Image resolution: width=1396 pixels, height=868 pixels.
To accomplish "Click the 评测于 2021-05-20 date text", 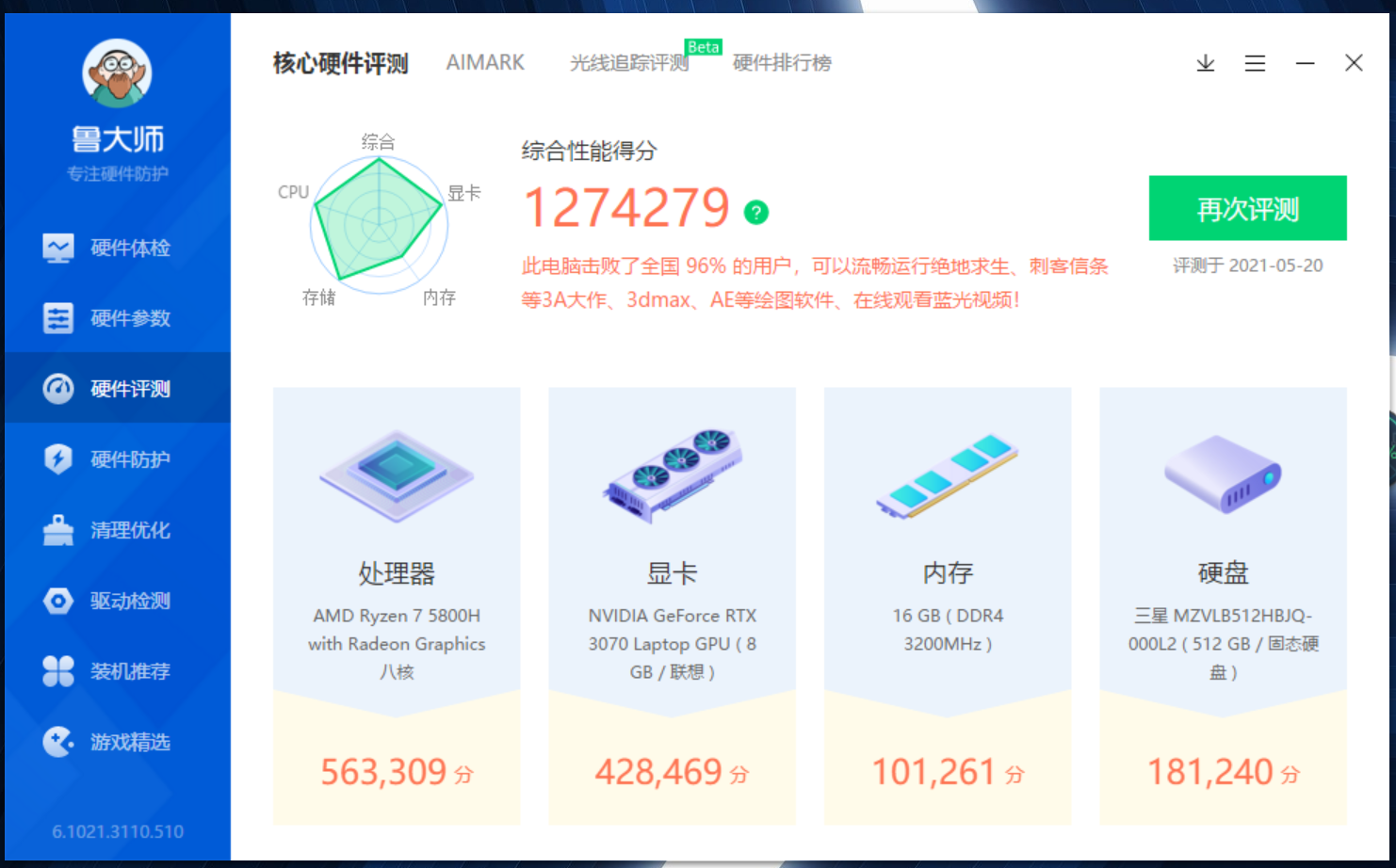I will coord(1247,265).
